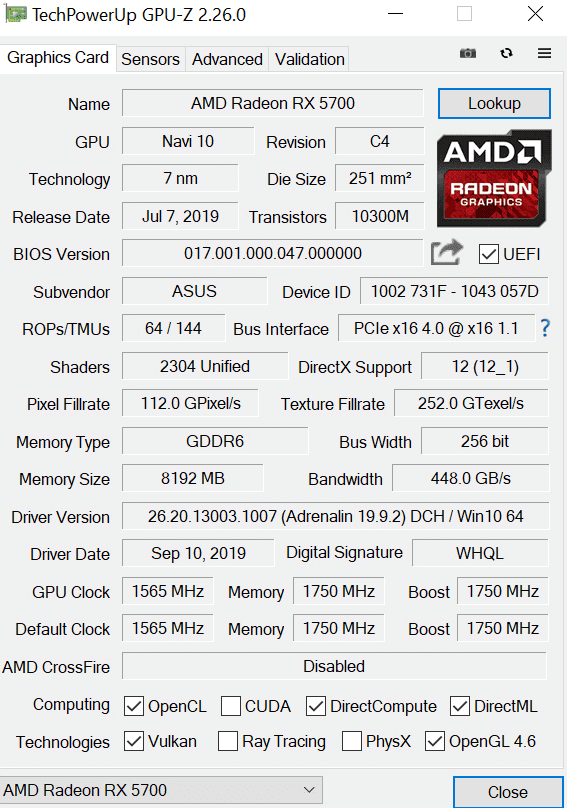567x808 pixels.
Task: Open the Validation tab
Action: (x=309, y=59)
